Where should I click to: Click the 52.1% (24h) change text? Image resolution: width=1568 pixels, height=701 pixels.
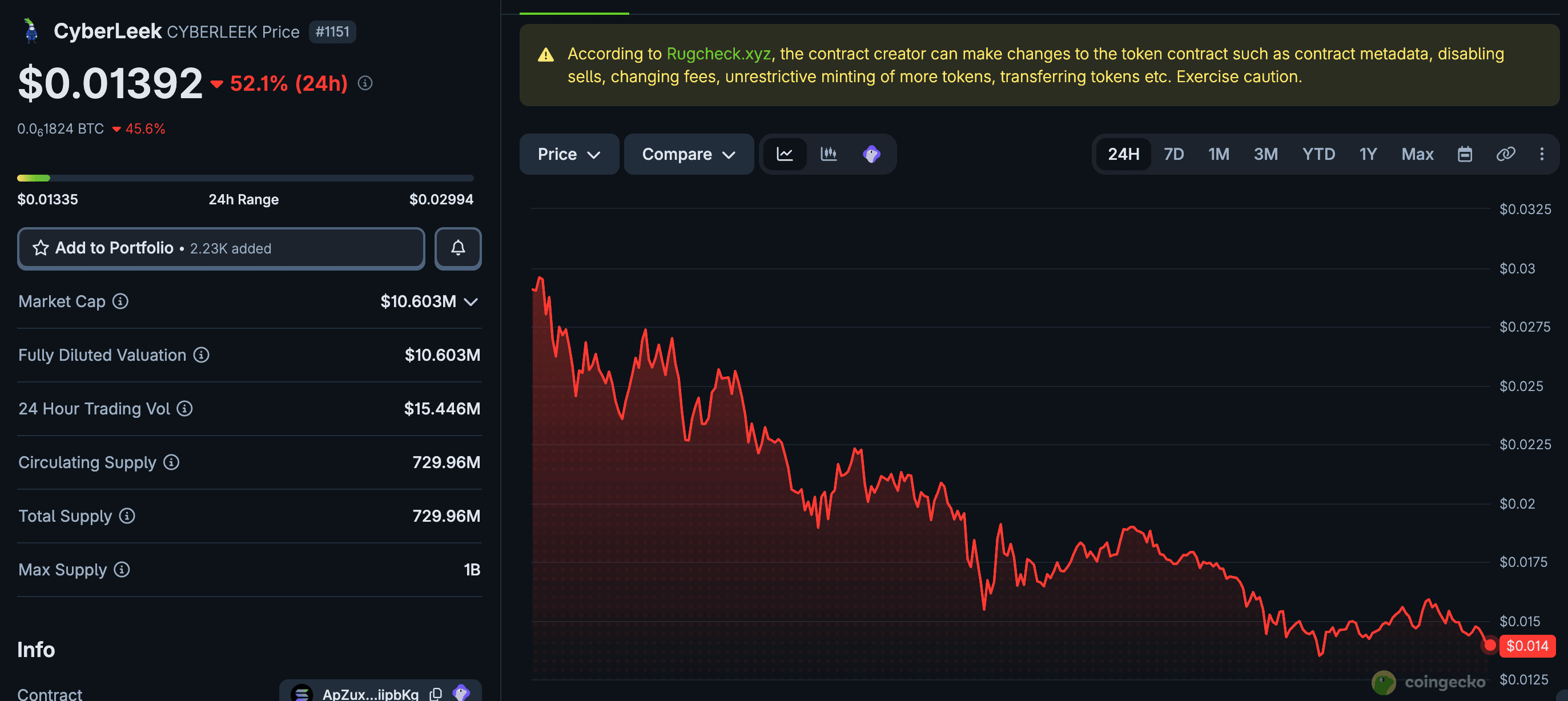pyautogui.click(x=288, y=83)
